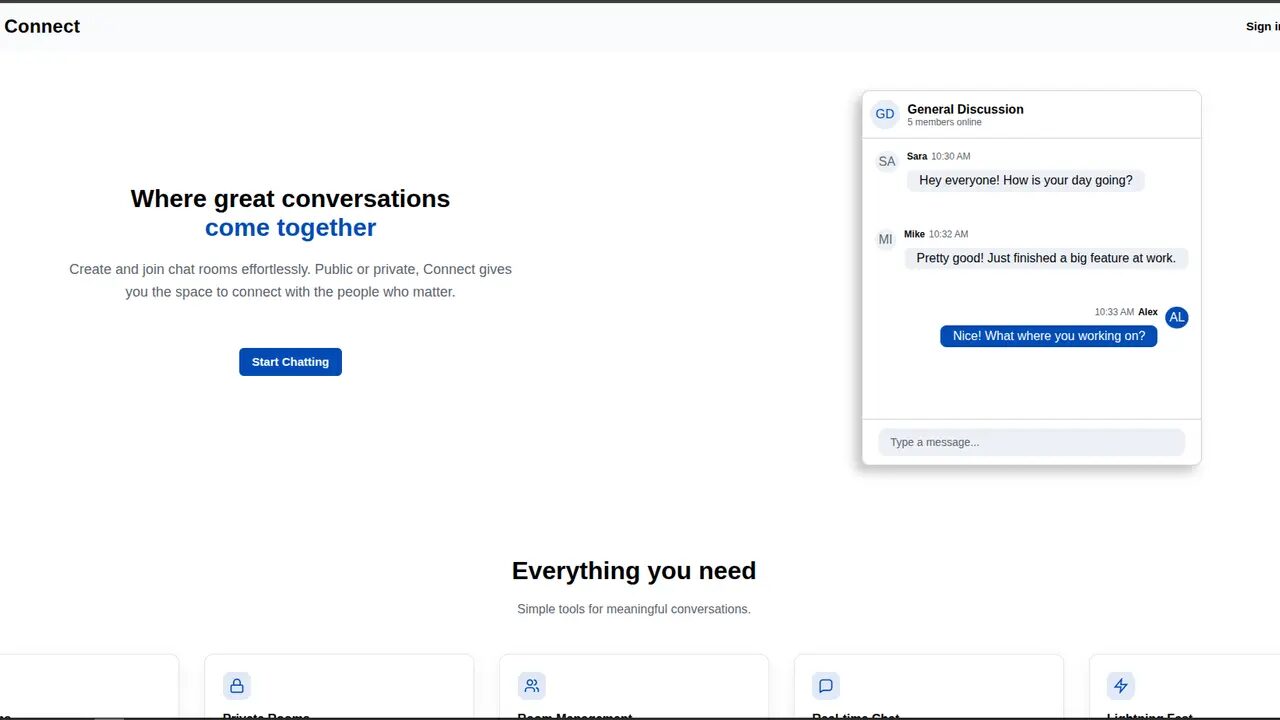Viewport: 1280px width, 720px height.
Task: Click the sender name 'Sara'
Action: tap(917, 156)
